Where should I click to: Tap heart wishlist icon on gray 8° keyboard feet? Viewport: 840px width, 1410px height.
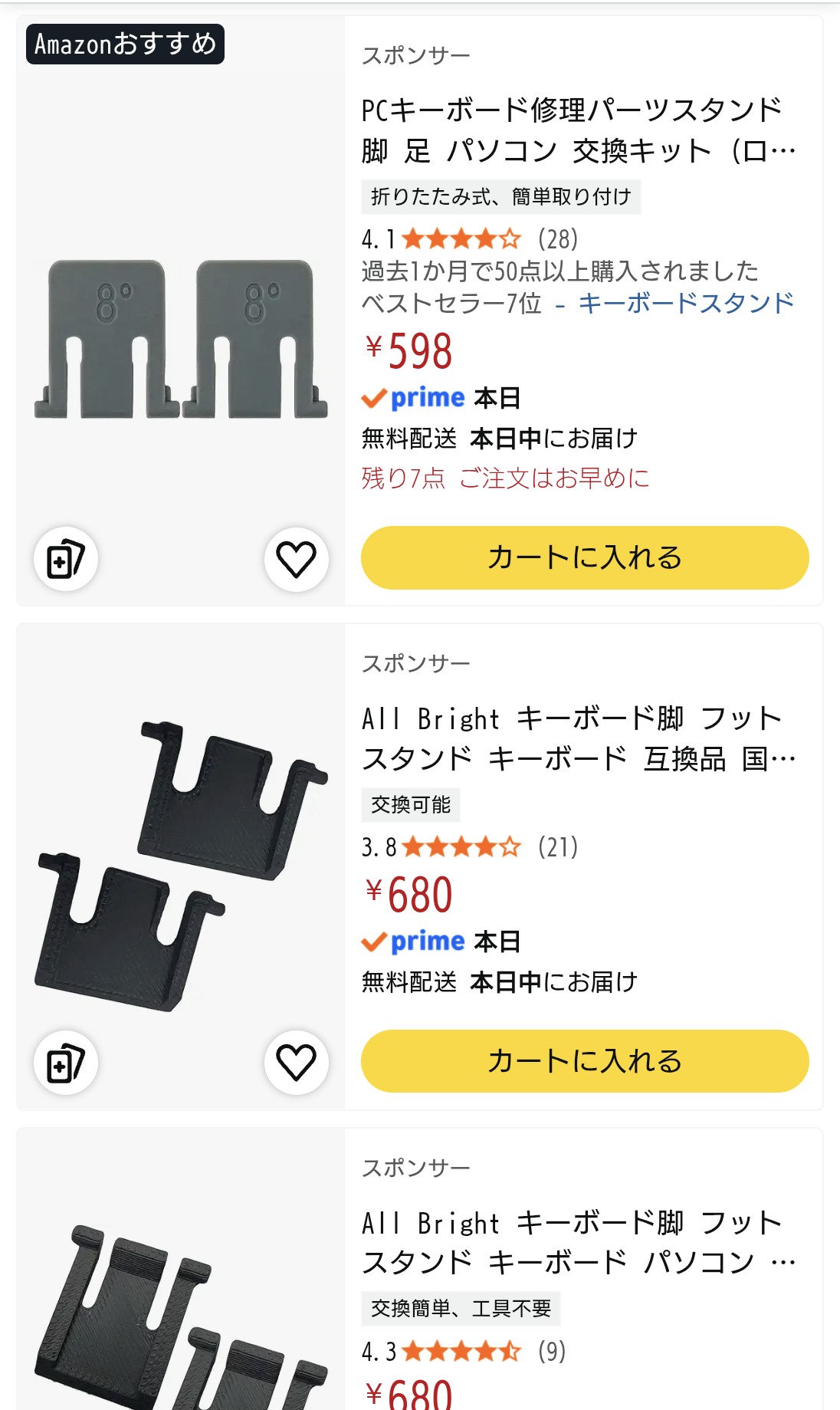296,559
